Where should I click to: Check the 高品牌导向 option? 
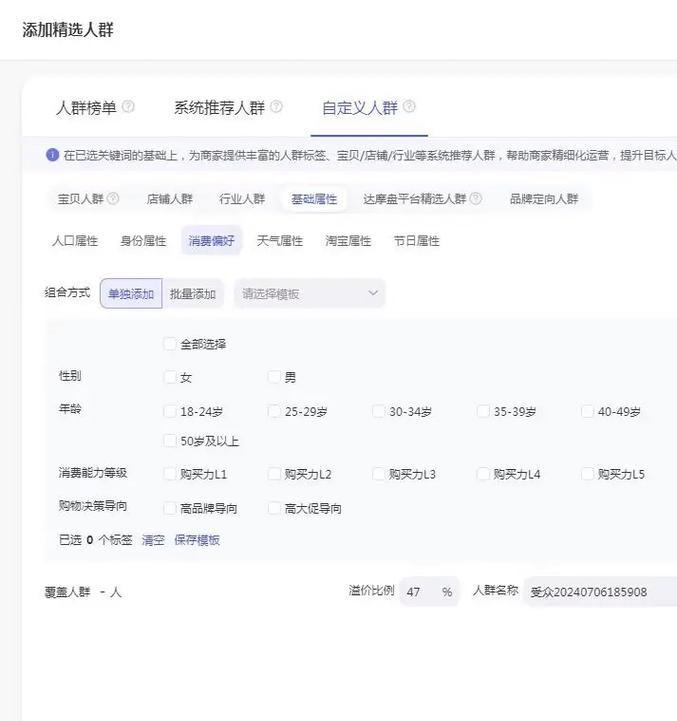pyautogui.click(x=170, y=508)
